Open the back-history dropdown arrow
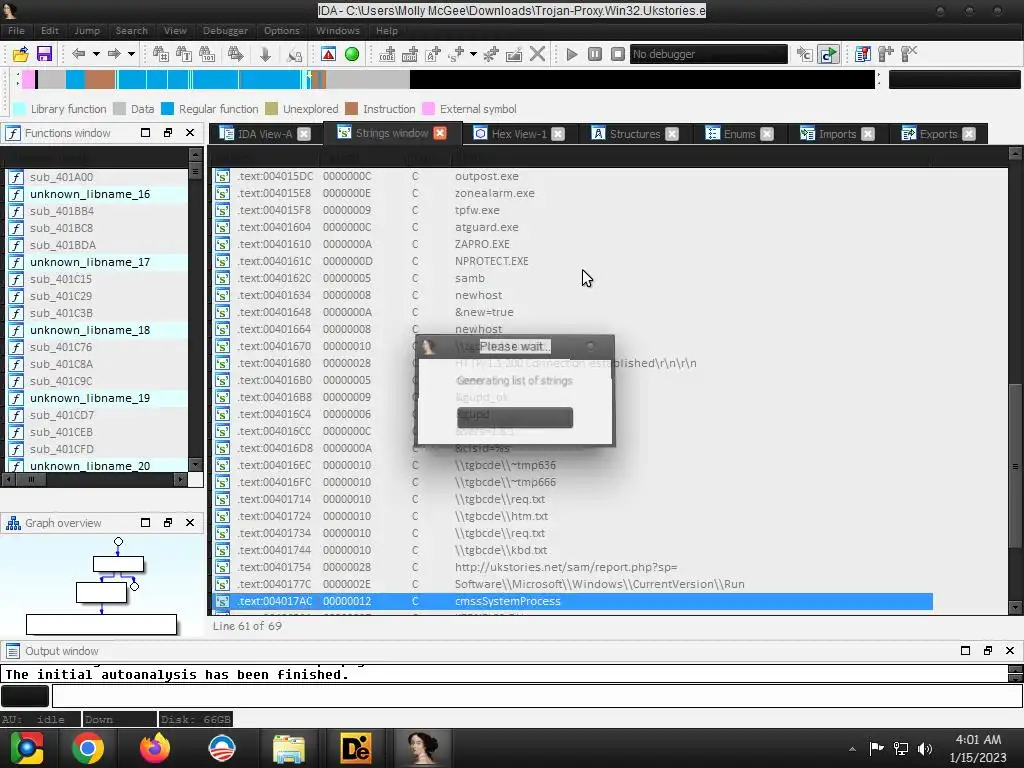1024x768 pixels. 96,54
